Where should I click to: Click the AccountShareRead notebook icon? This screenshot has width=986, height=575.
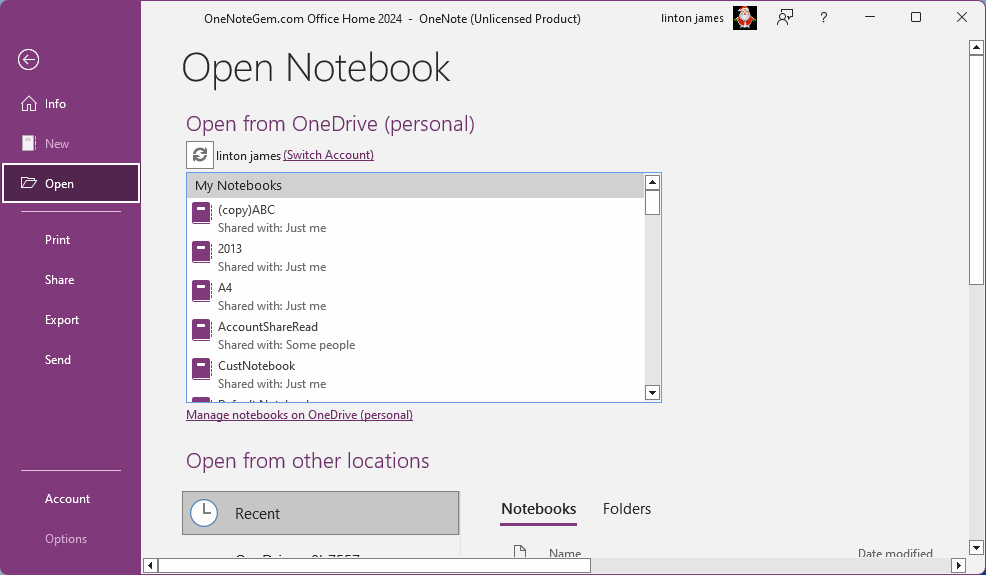click(x=201, y=330)
